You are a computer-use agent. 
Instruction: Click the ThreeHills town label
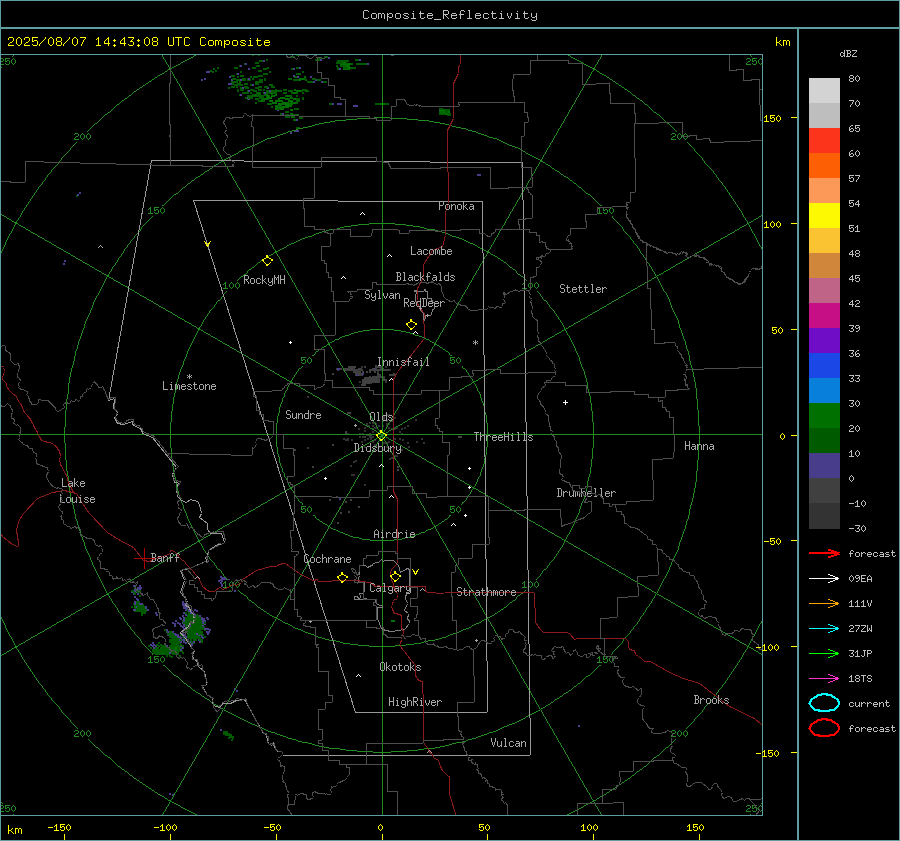click(x=503, y=437)
